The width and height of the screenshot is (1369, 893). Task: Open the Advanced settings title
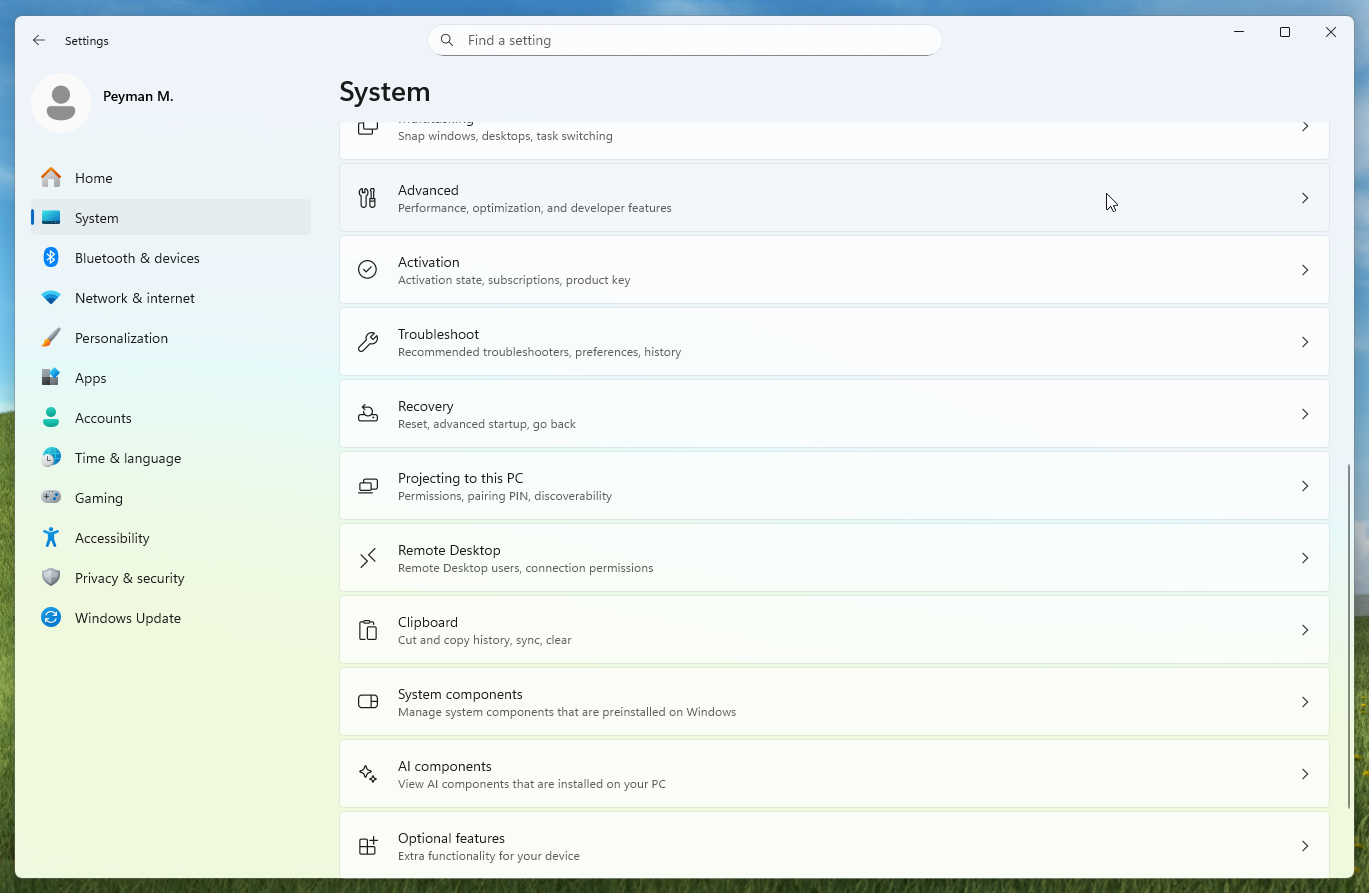(428, 190)
